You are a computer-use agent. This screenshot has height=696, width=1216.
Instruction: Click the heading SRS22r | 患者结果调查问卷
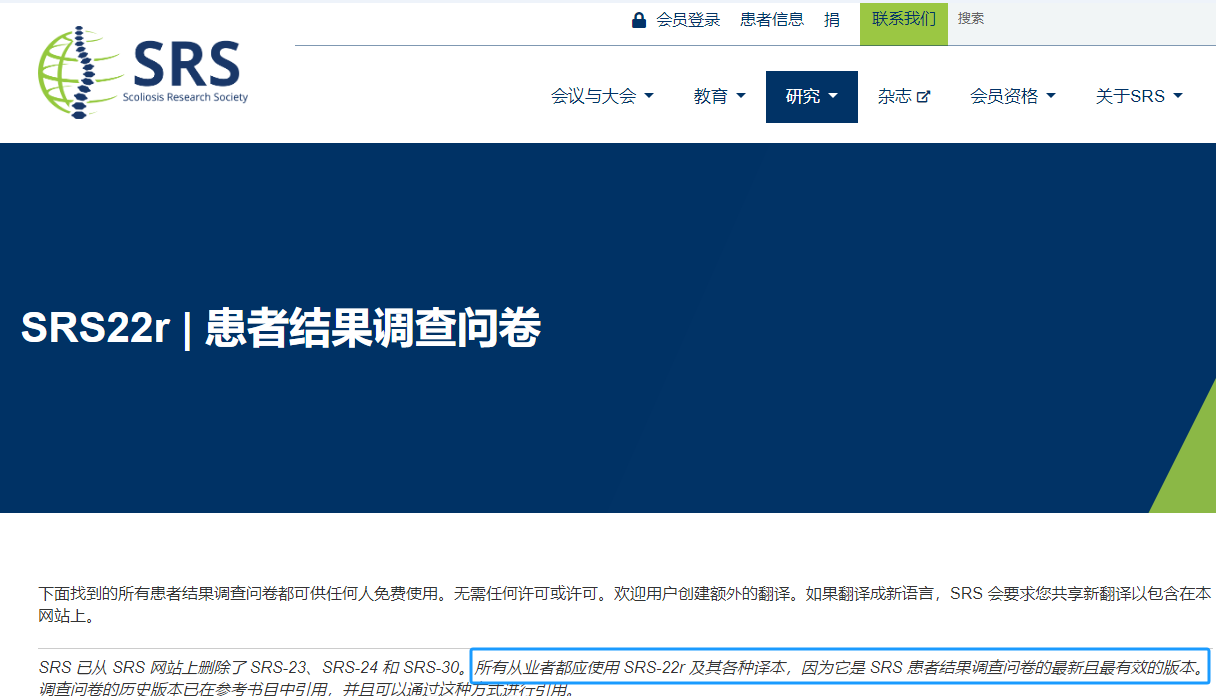click(281, 328)
